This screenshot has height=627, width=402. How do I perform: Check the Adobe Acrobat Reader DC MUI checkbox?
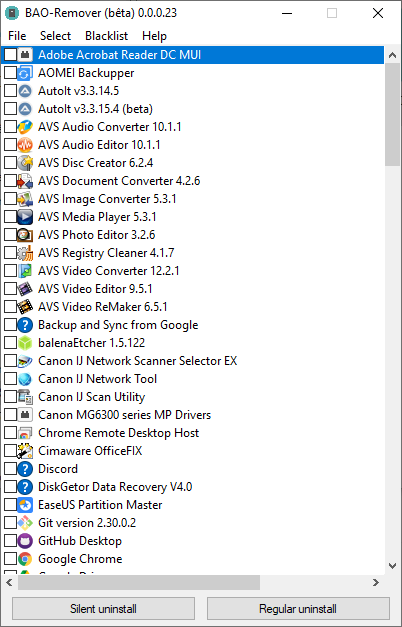(x=10, y=55)
